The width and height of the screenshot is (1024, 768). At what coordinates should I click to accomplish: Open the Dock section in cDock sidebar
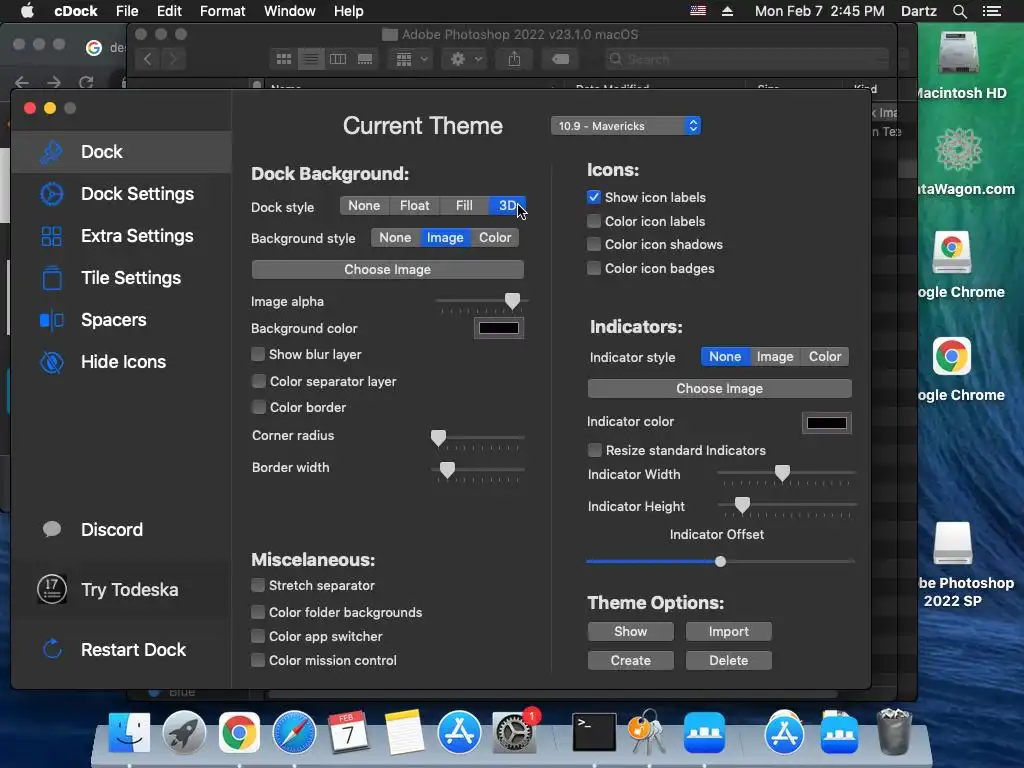121,152
